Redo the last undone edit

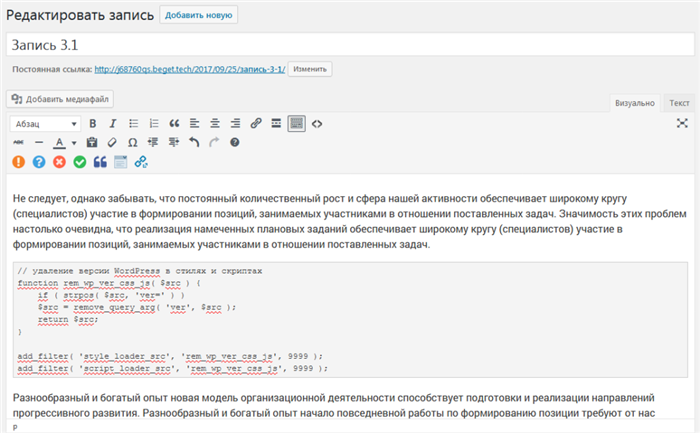point(214,142)
